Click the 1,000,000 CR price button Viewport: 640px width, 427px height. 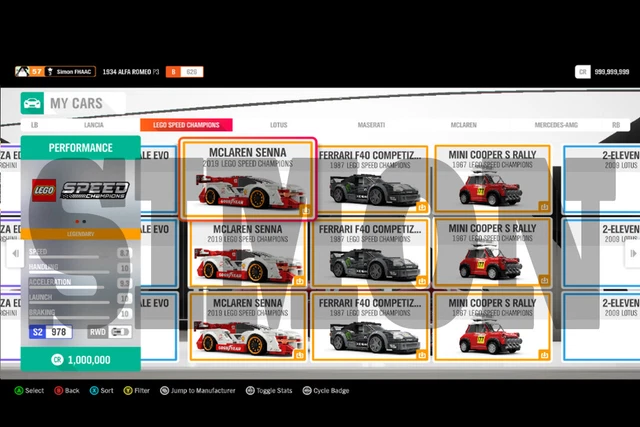click(81, 360)
